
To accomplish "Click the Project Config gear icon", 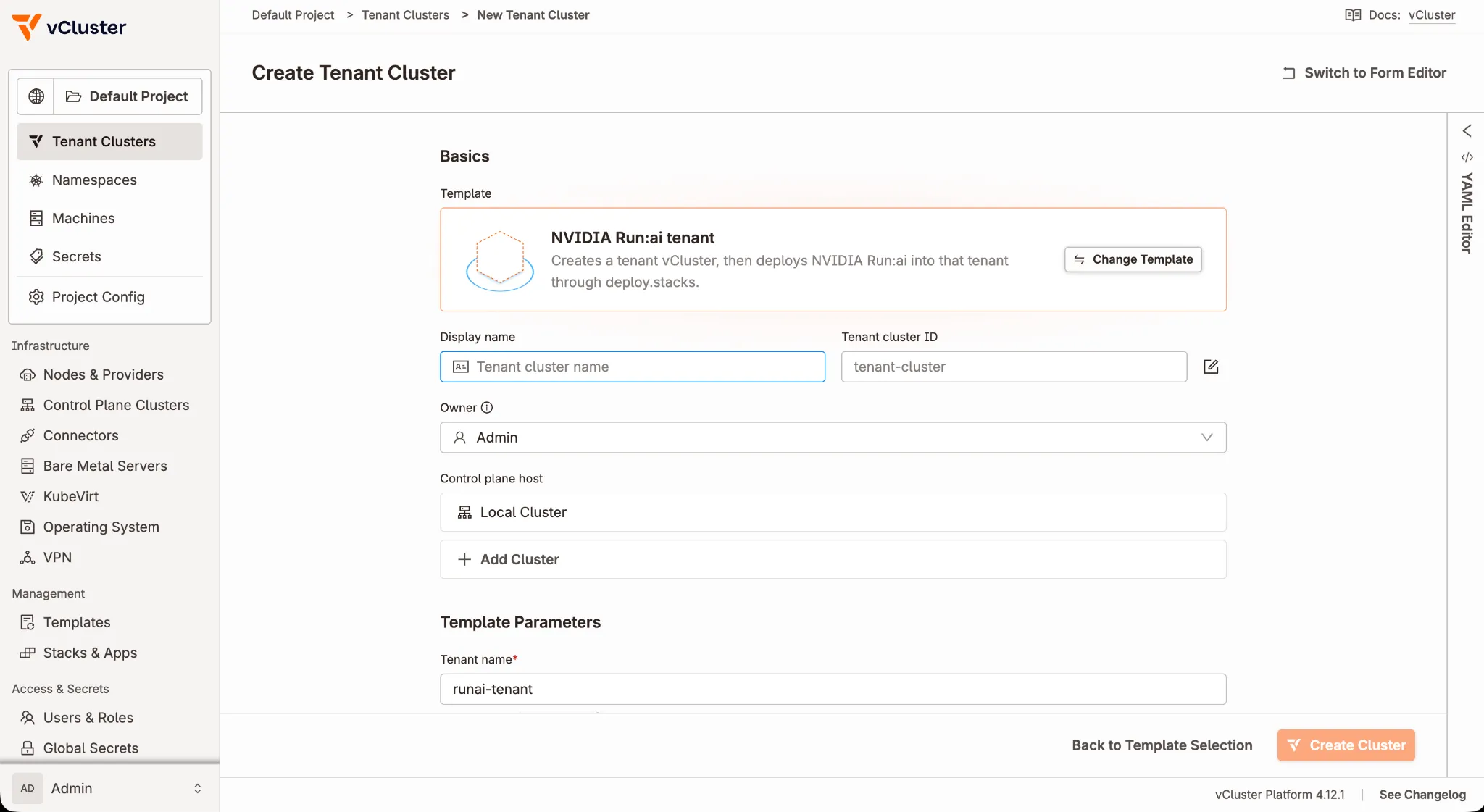I will (x=36, y=297).
